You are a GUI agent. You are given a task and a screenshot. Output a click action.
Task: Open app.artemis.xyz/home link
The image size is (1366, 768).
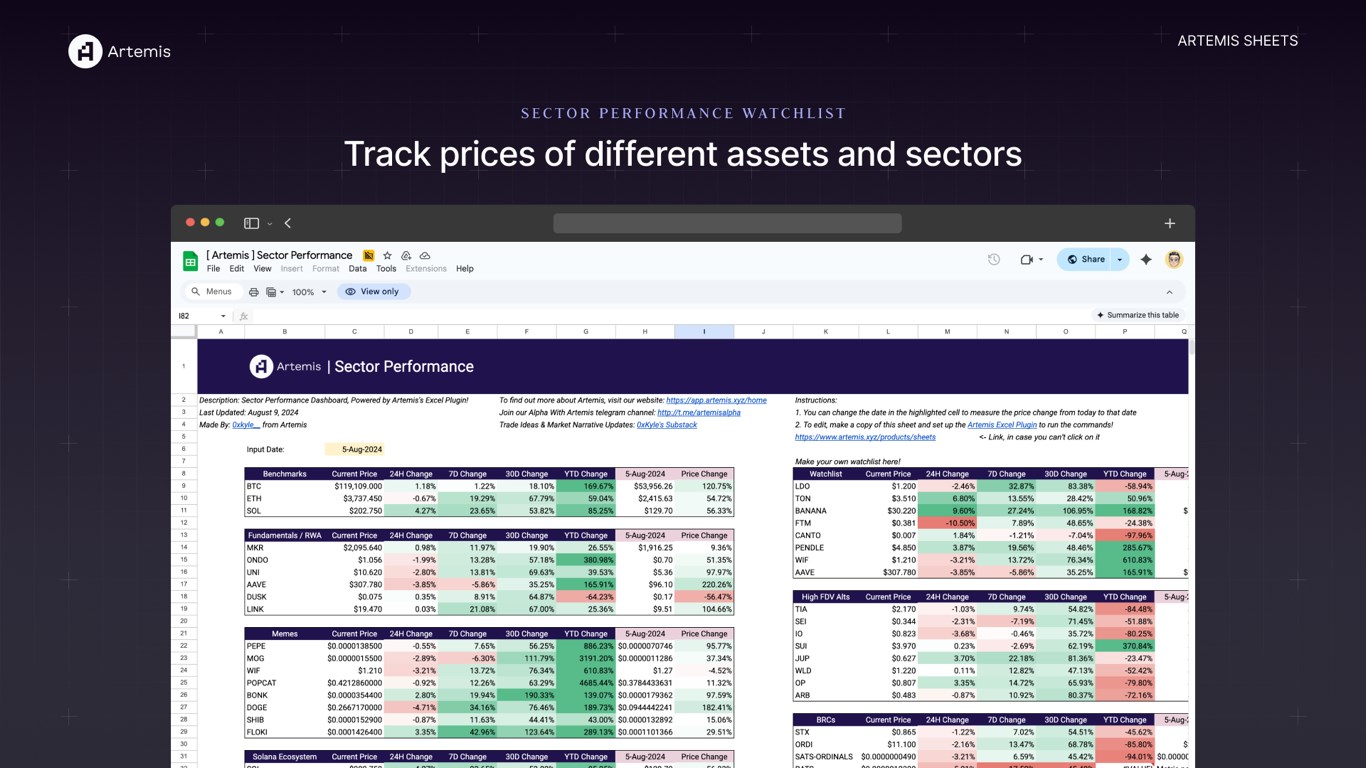[716, 400]
